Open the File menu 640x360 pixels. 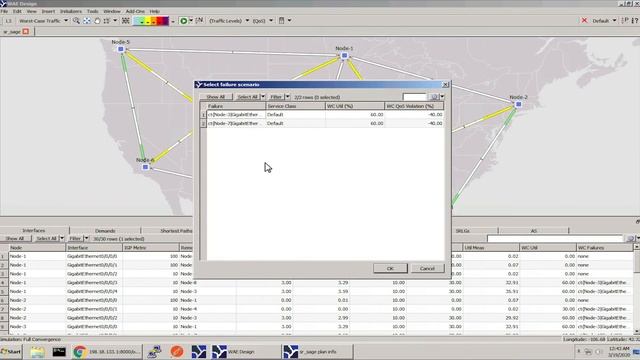4,11
